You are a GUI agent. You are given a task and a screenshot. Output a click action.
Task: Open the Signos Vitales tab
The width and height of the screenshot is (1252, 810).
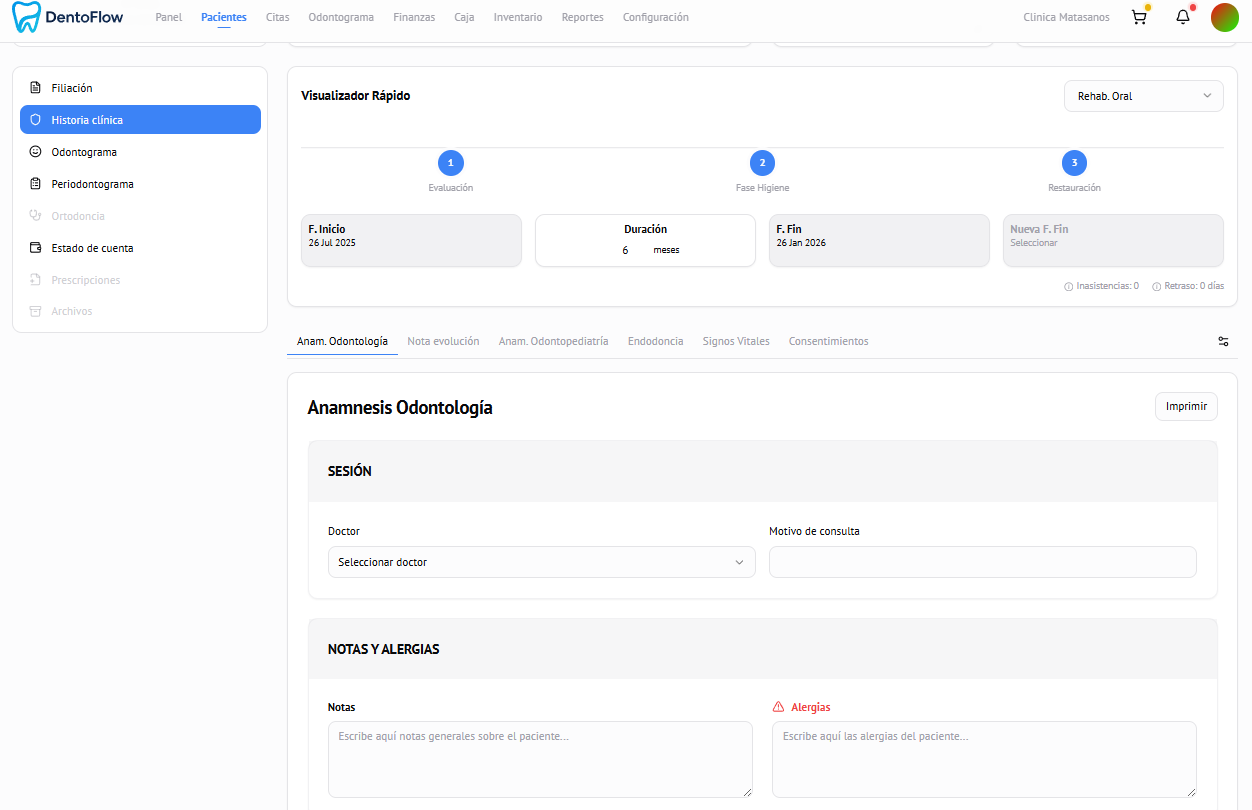[736, 341]
